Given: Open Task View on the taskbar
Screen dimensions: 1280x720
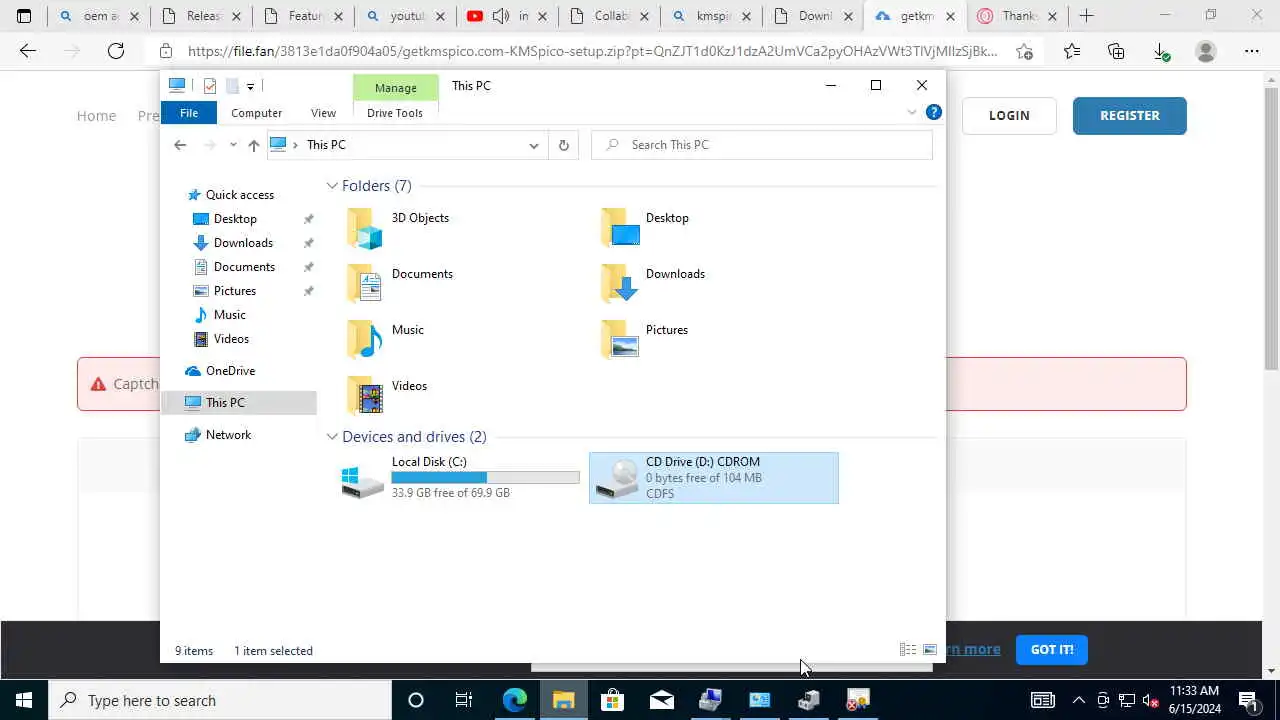Looking at the screenshot, I should (x=464, y=700).
